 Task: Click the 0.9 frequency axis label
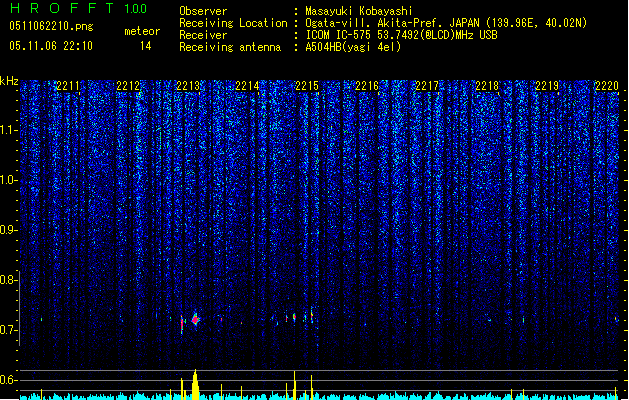click(x=8, y=230)
